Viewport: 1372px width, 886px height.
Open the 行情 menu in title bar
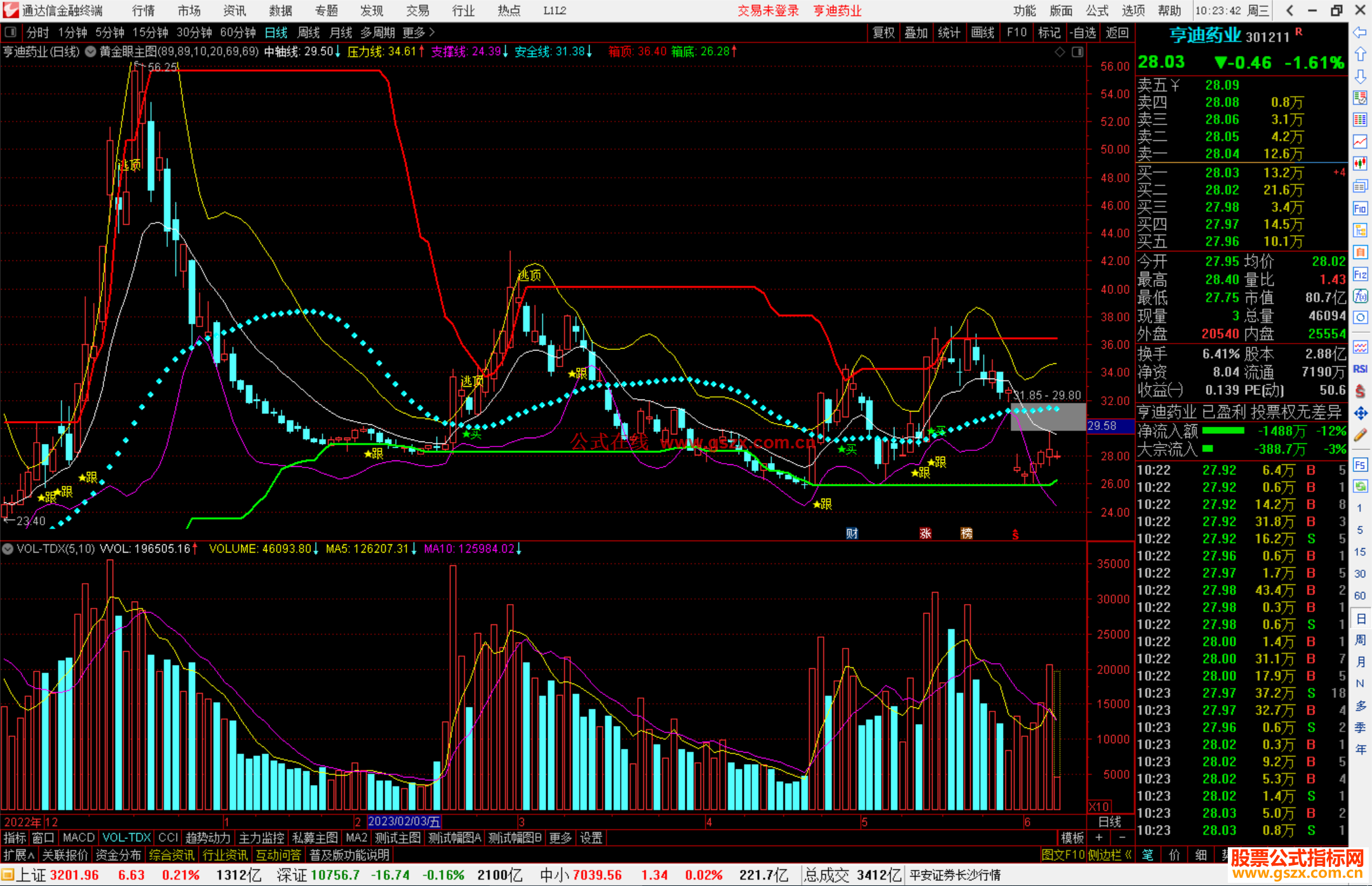(x=143, y=11)
